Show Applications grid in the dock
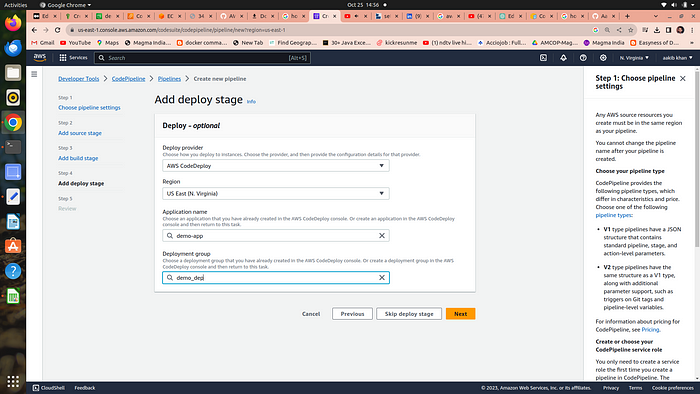Screen dimensions: 700x394 click(x=13, y=382)
